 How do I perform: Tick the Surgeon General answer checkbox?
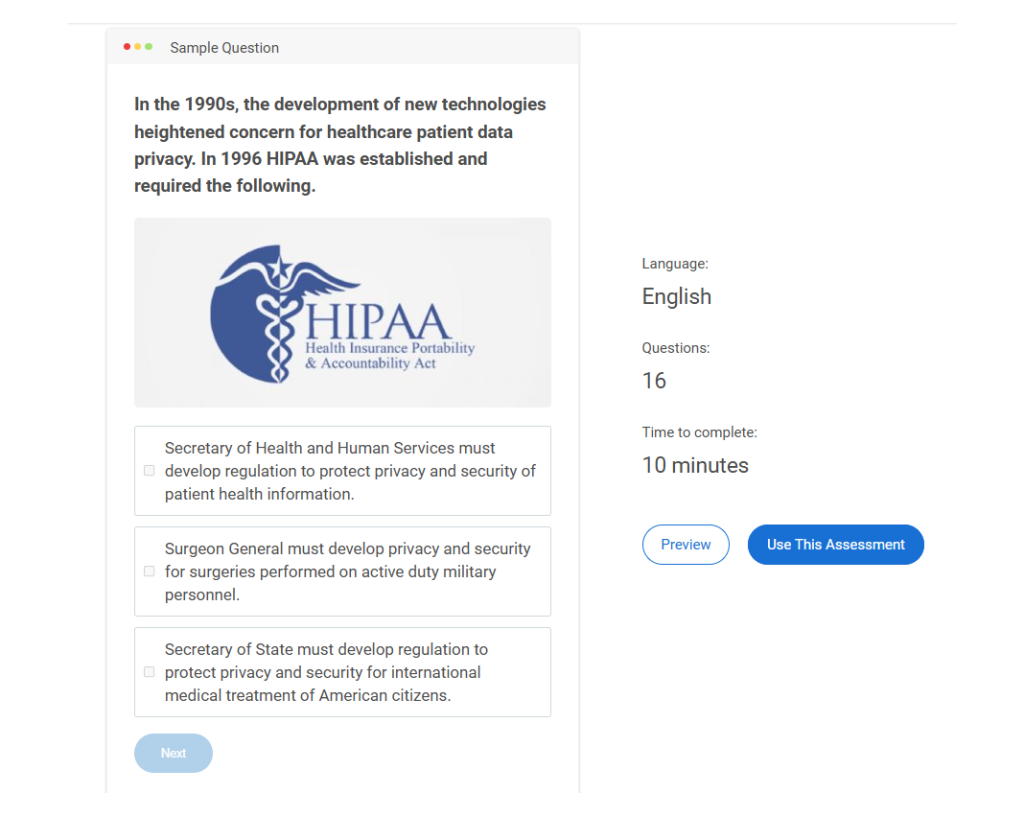pos(149,572)
